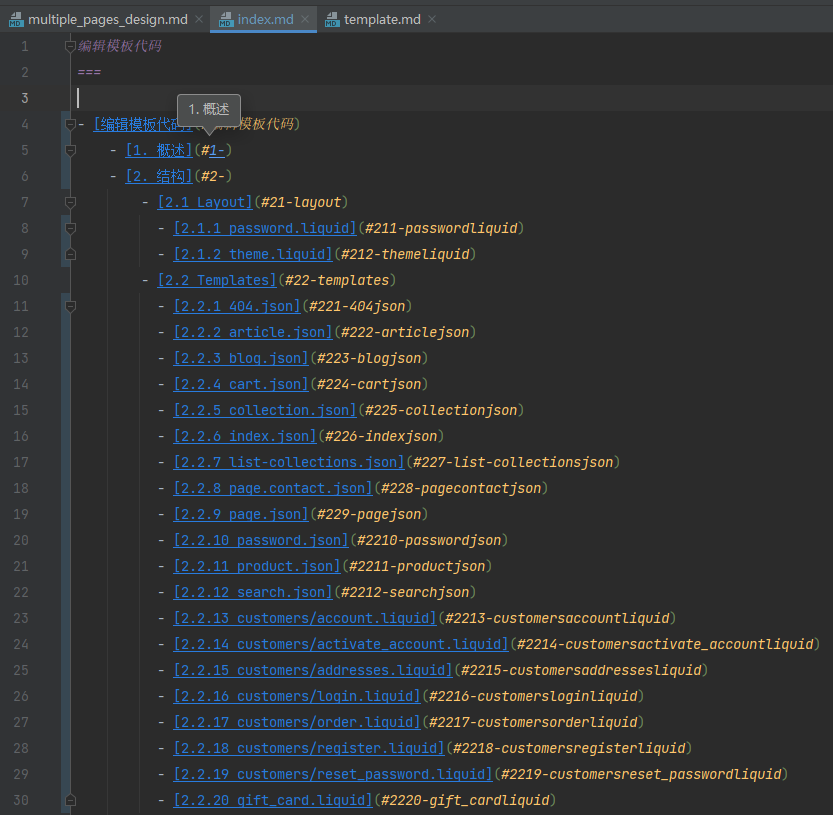Click the 2.2.7 list-collections.json link

[x=289, y=462]
